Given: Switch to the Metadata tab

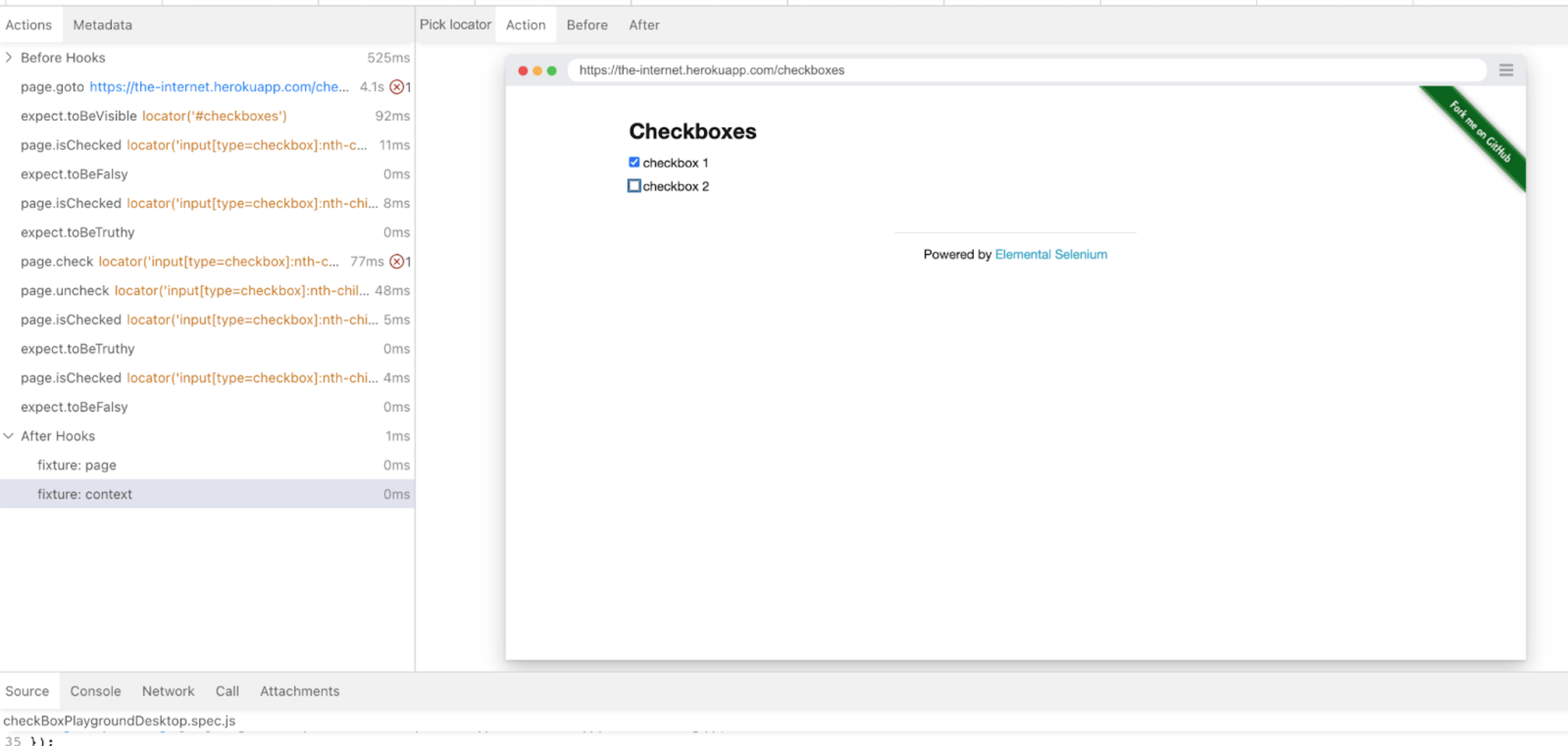Looking at the screenshot, I should pos(102,25).
